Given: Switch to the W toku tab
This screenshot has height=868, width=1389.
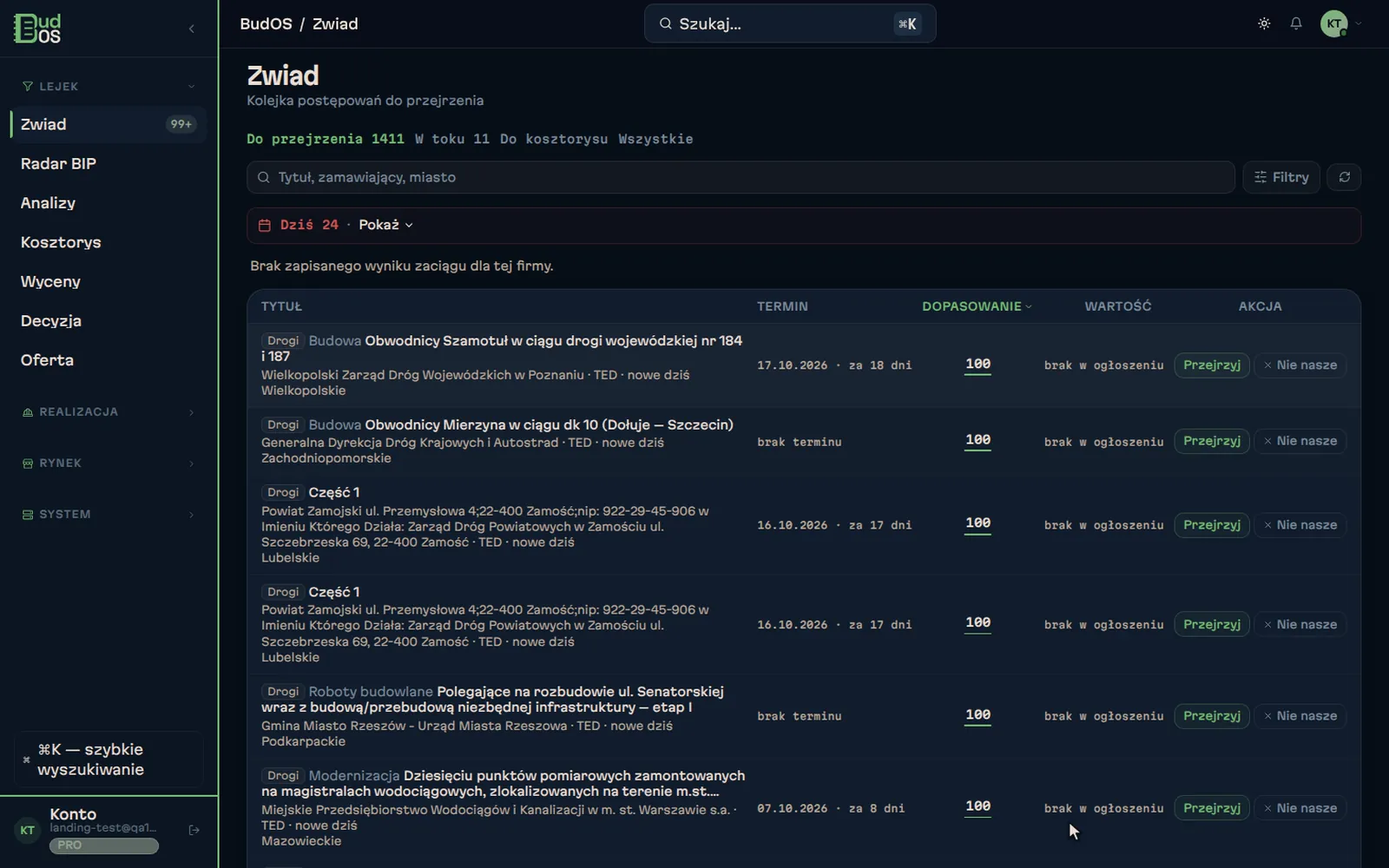Looking at the screenshot, I should (452, 139).
